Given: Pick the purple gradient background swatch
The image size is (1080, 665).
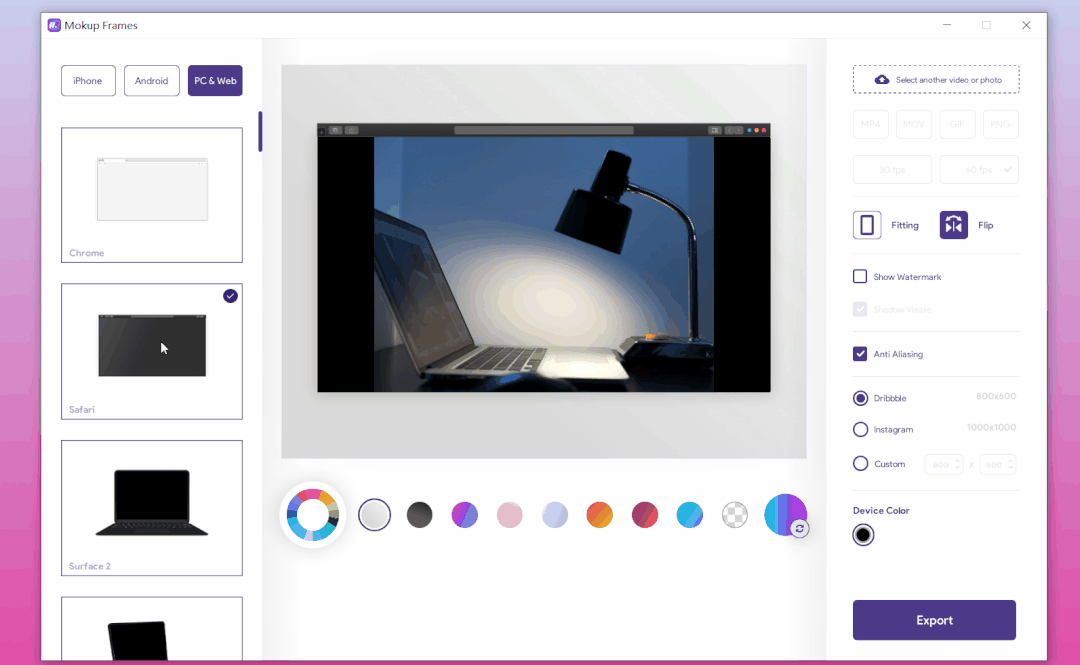Looking at the screenshot, I should (464, 515).
